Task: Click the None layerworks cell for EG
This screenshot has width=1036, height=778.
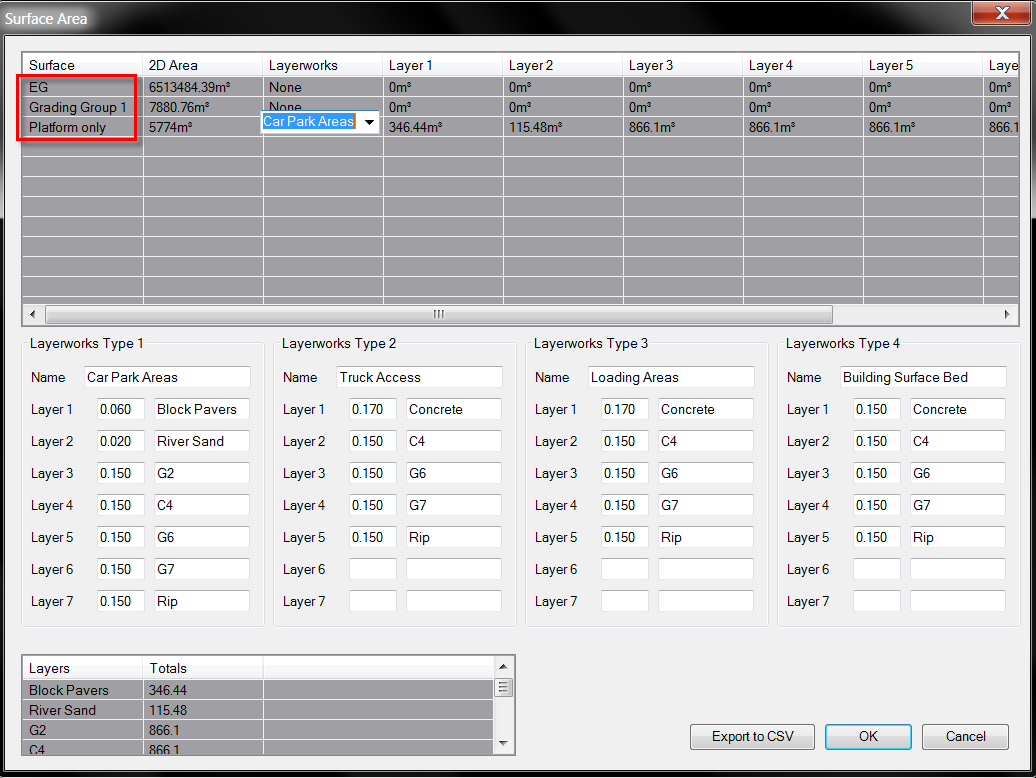Action: point(323,87)
